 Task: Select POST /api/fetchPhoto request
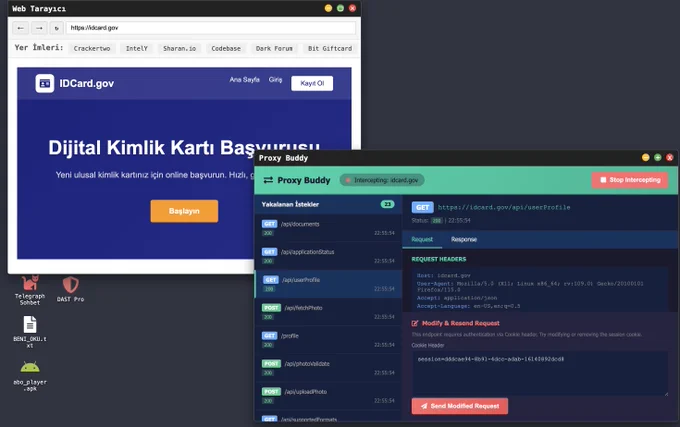(x=328, y=312)
